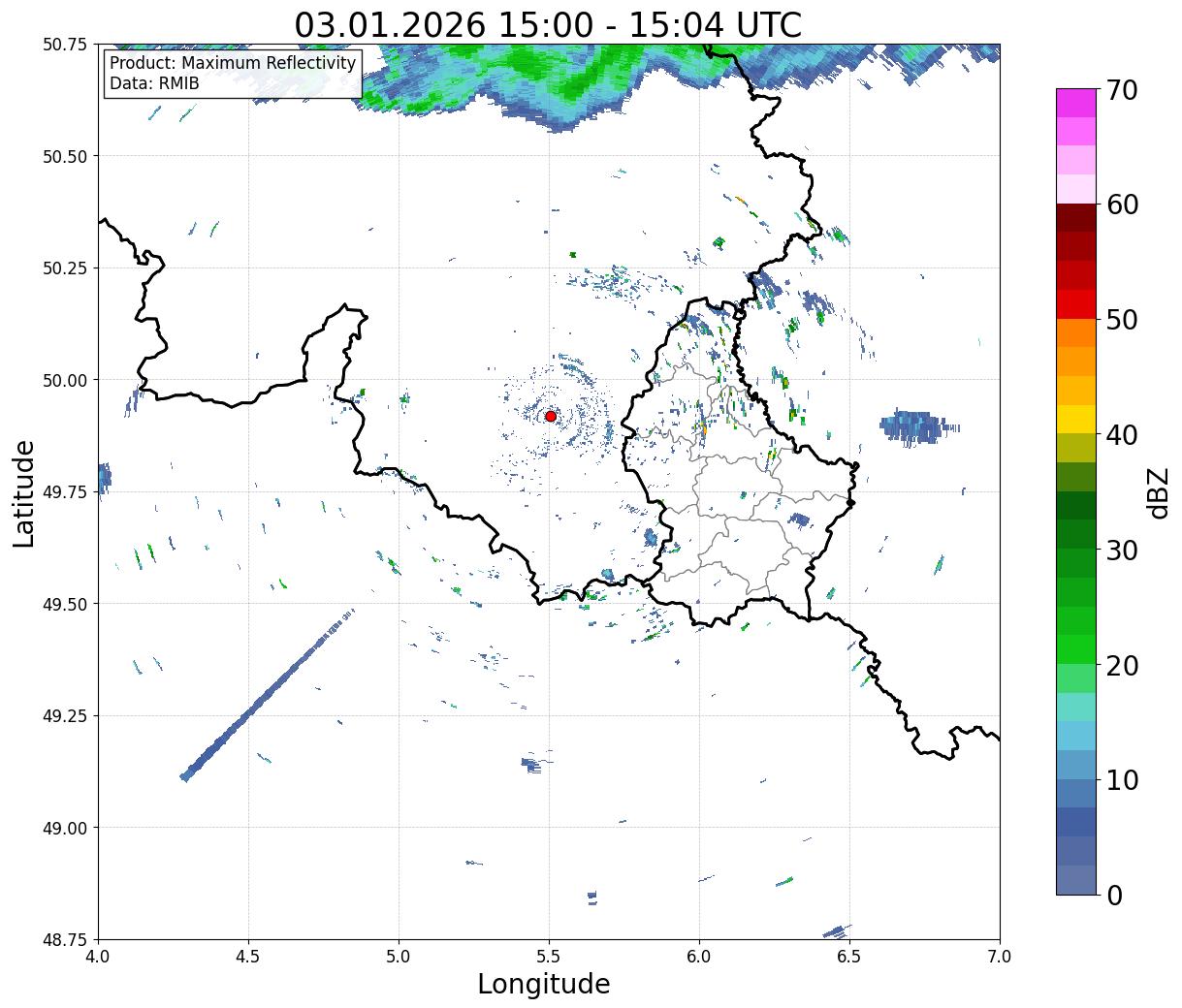The height and width of the screenshot is (1008, 1182).
Task: Click the longitude tick label "5.0"
Action: pyautogui.click(x=399, y=957)
